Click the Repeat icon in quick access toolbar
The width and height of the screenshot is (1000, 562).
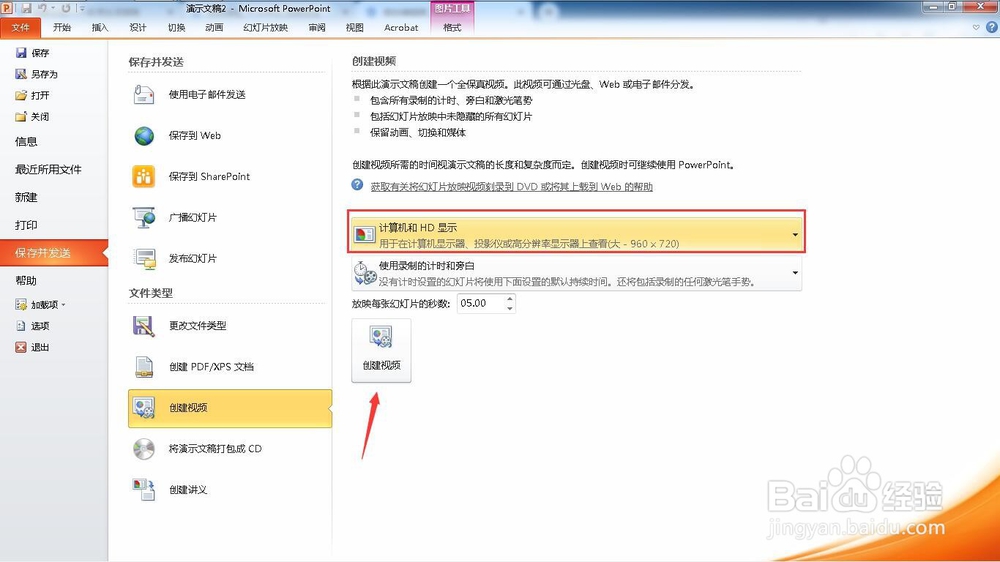click(66, 8)
